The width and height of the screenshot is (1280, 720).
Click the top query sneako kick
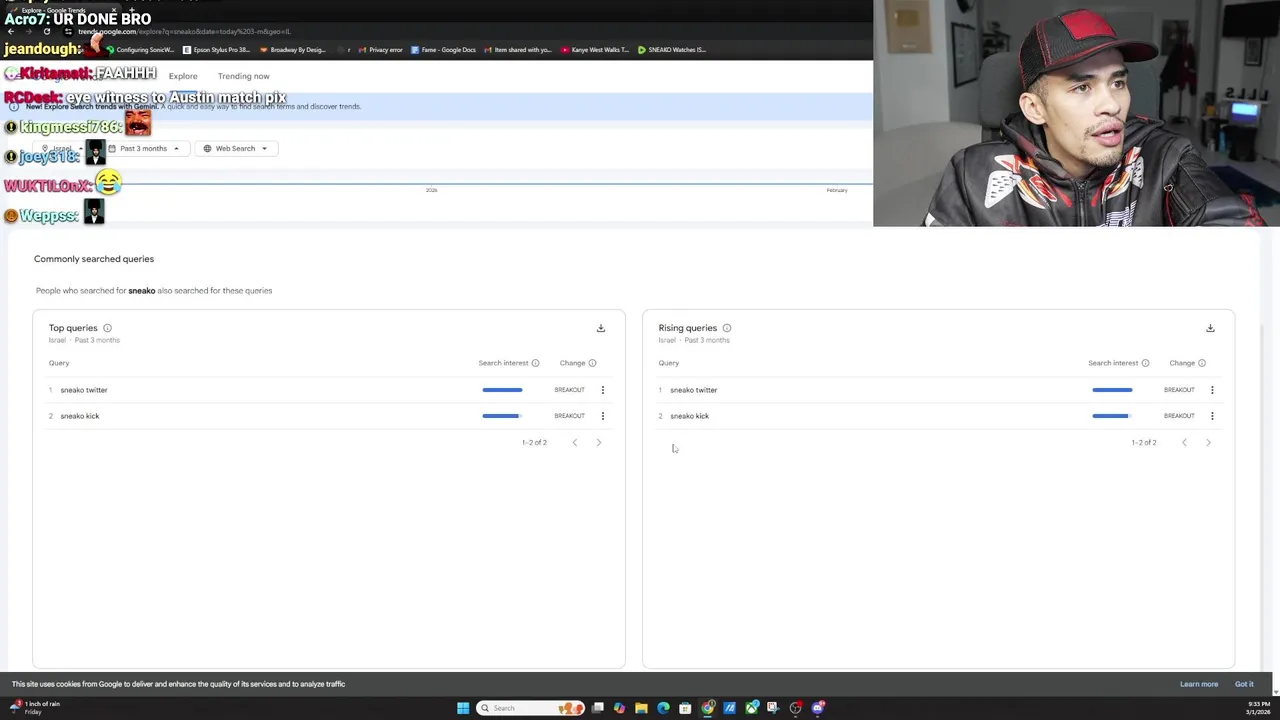pos(80,416)
